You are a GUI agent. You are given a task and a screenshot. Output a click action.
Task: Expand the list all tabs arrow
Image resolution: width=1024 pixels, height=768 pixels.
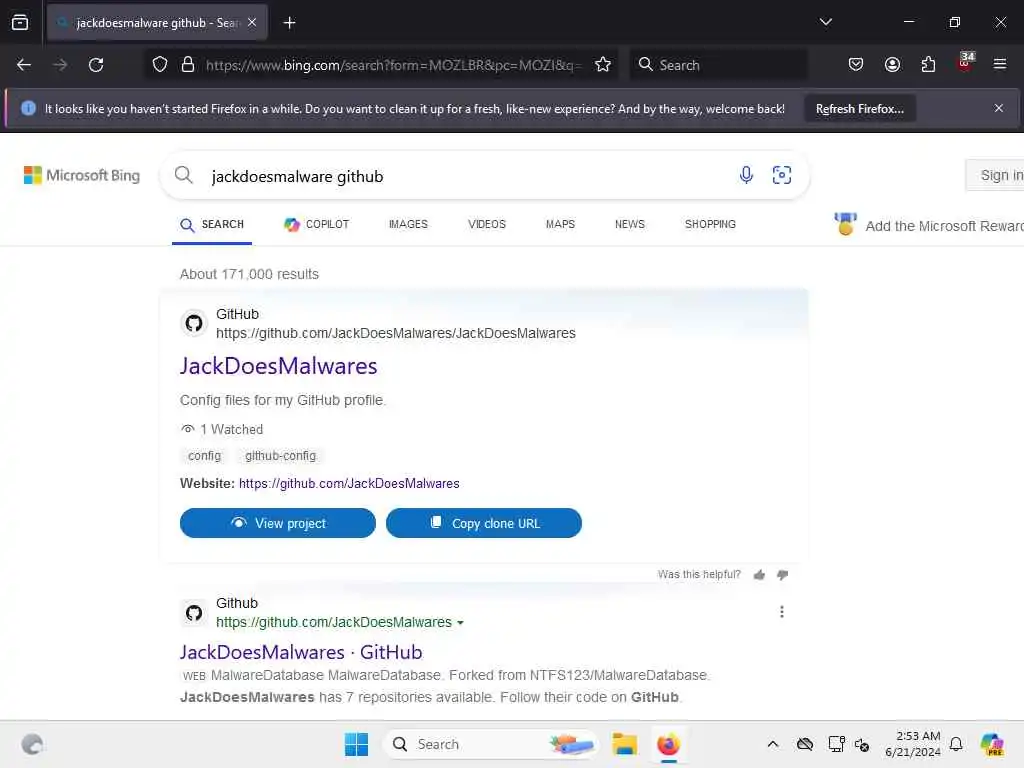(825, 22)
